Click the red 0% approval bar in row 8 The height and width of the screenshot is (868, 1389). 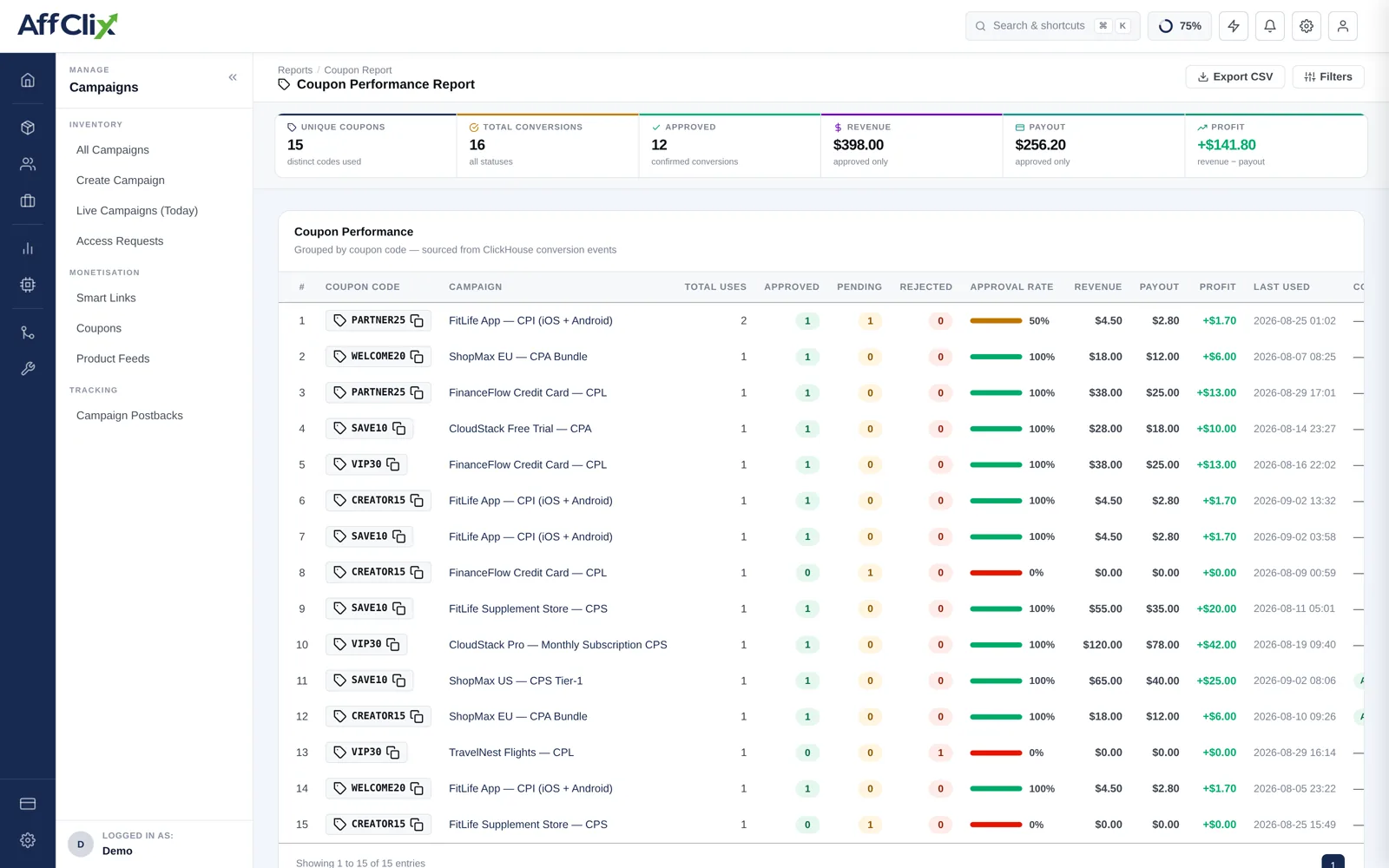[996, 573]
